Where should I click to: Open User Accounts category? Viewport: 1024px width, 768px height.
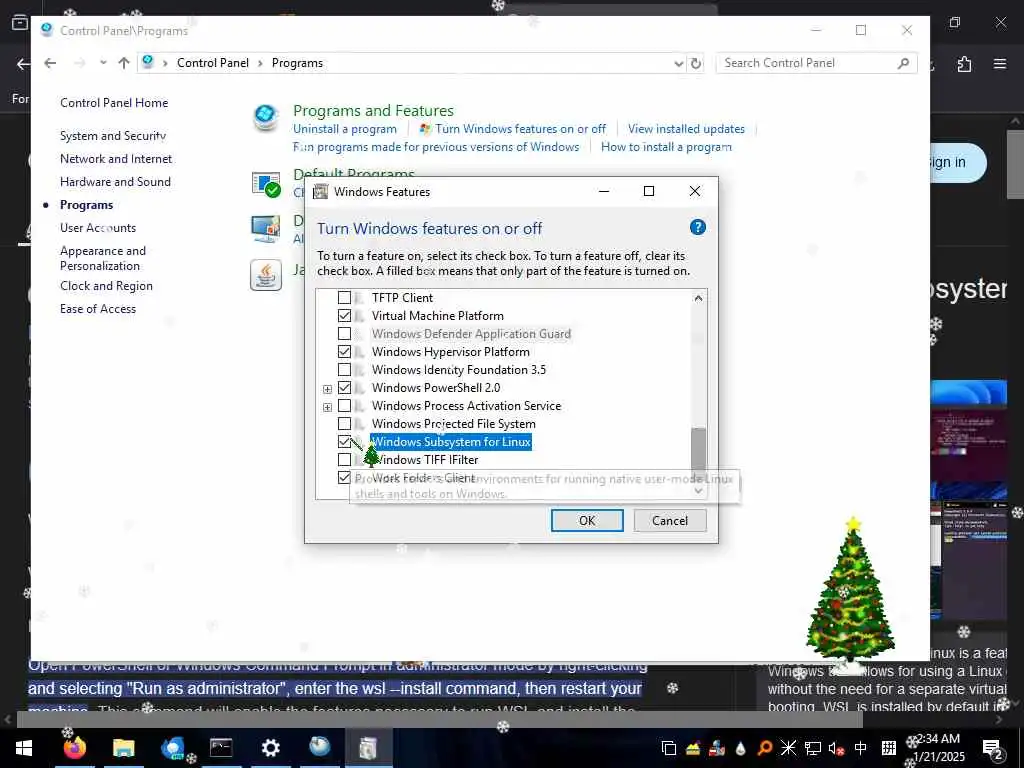coord(98,228)
